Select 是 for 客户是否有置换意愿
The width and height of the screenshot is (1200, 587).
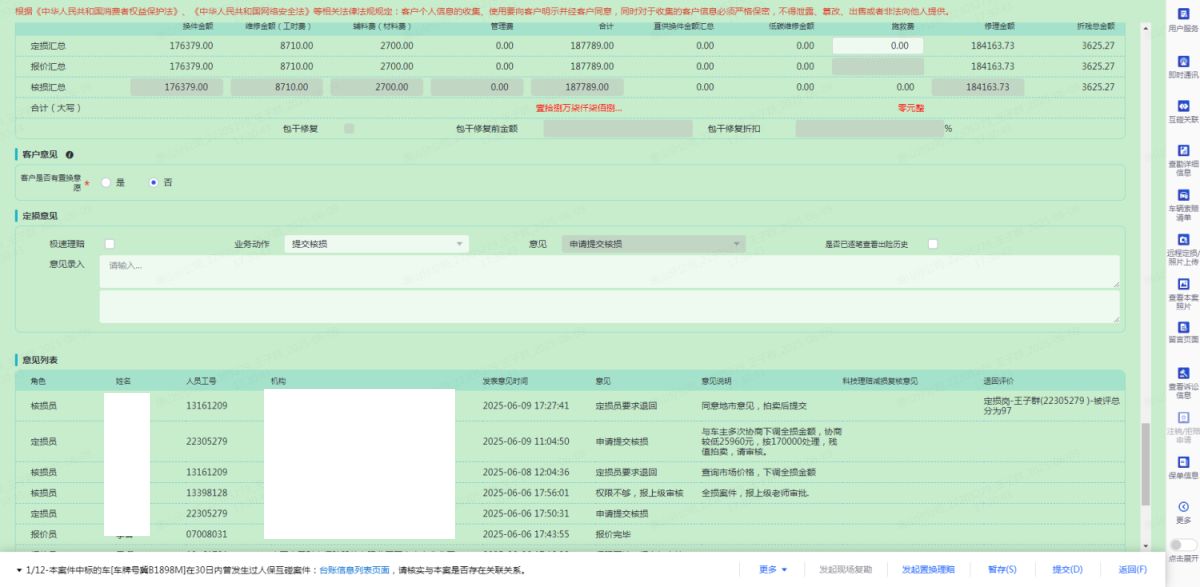coord(105,182)
